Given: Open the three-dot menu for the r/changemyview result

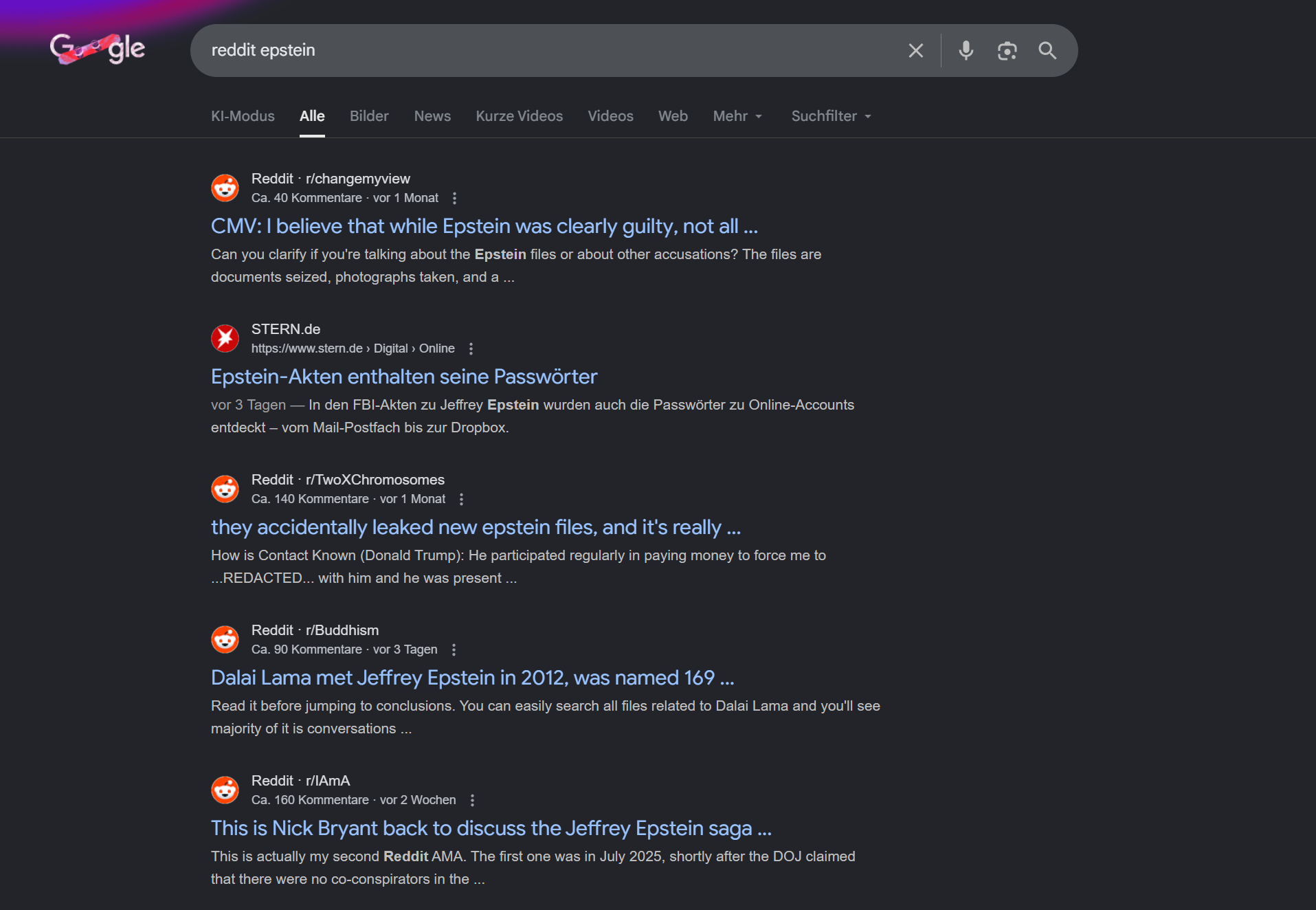Looking at the screenshot, I should (454, 198).
